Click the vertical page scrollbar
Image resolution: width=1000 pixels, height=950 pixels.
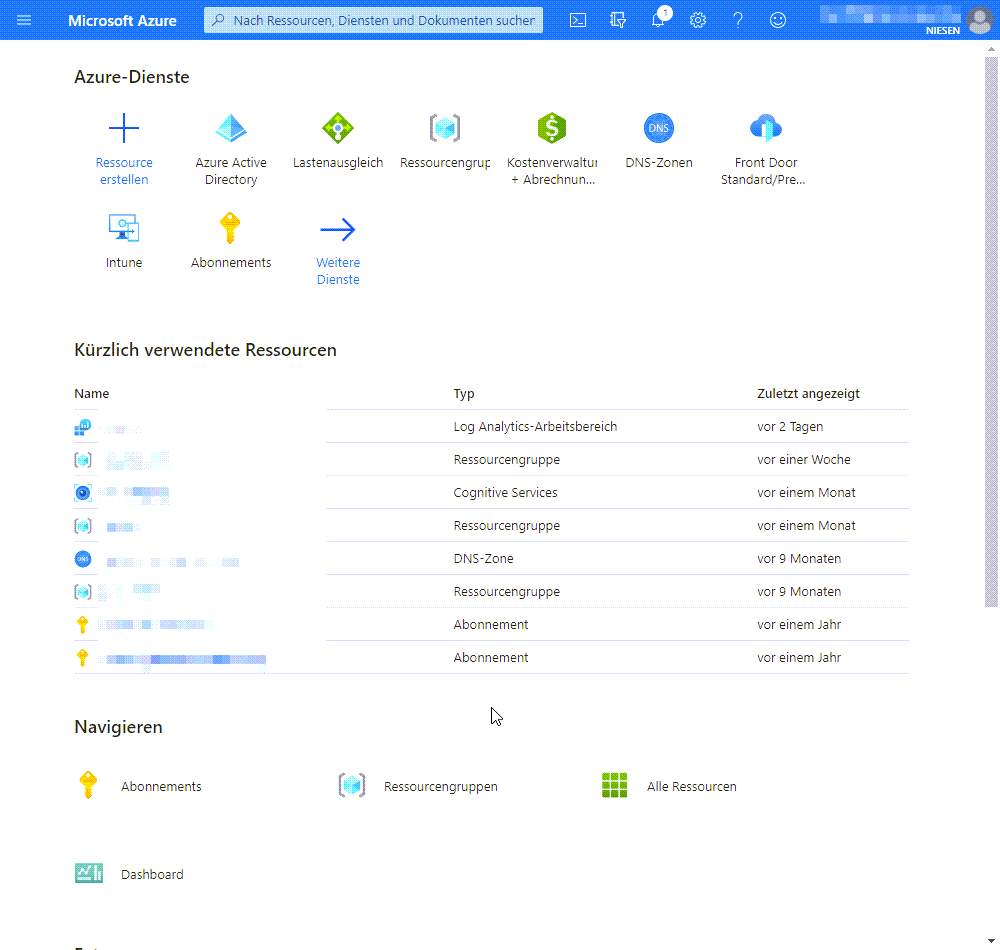(991, 332)
